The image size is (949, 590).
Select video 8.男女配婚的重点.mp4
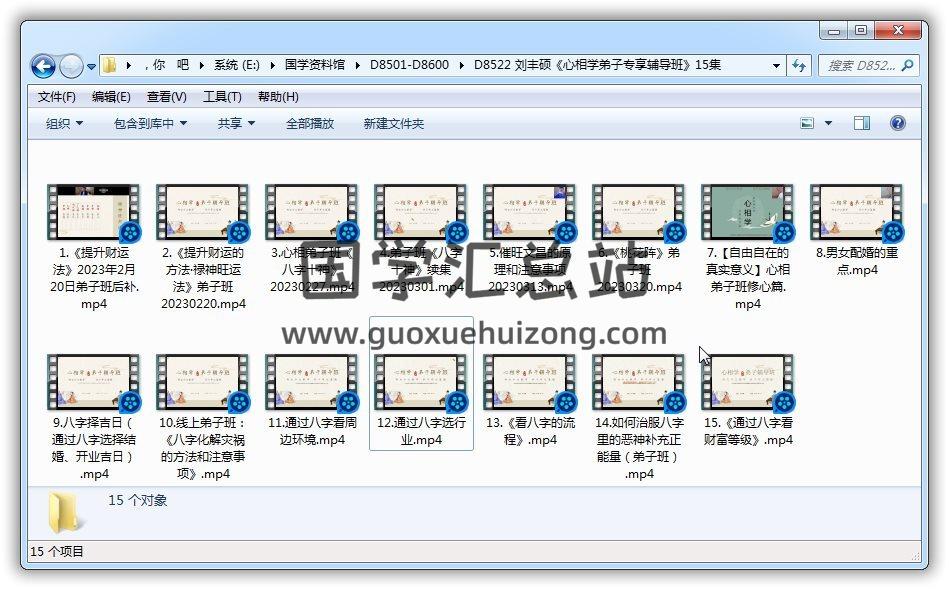(x=856, y=230)
